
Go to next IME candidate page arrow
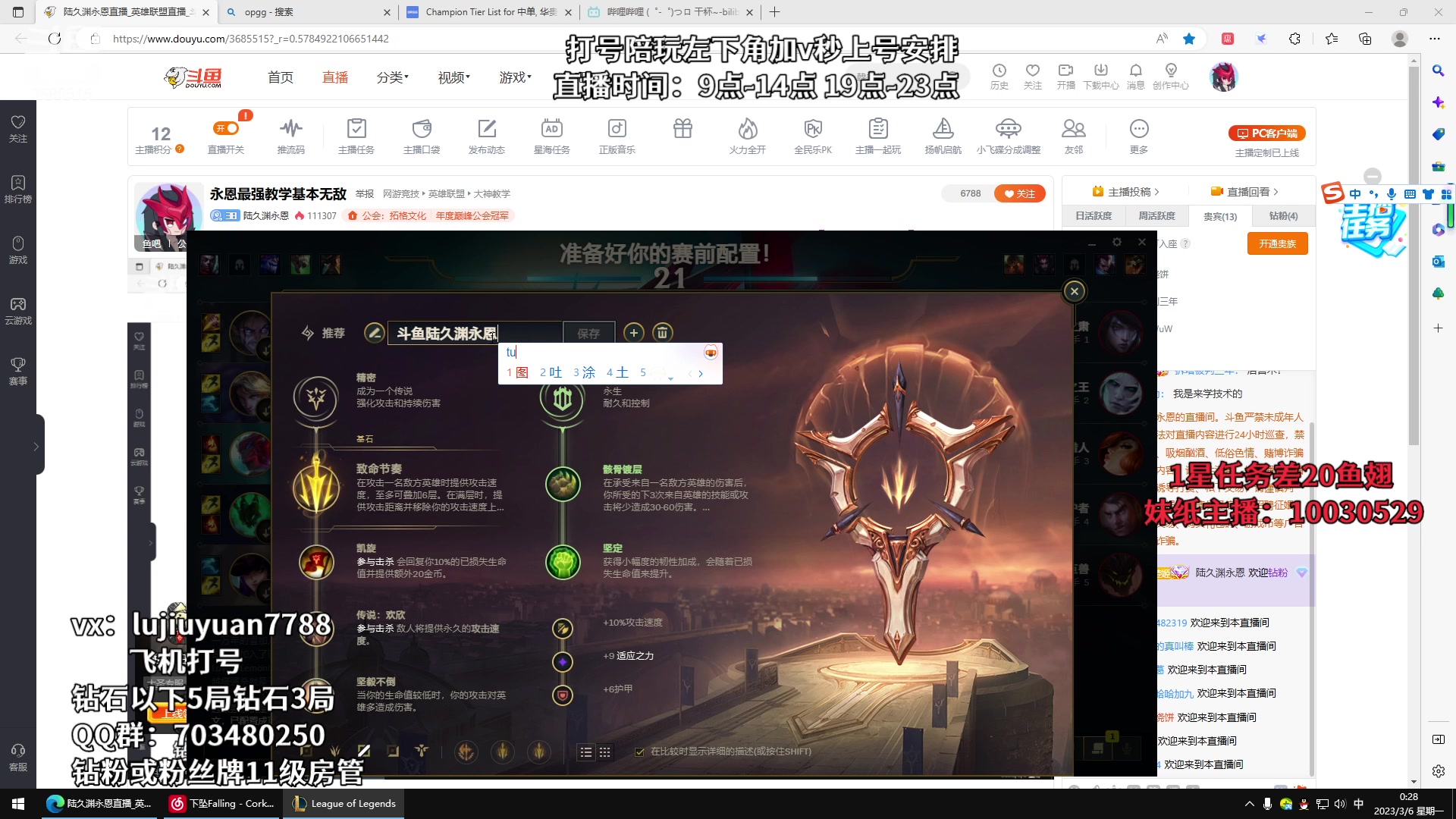[x=701, y=373]
